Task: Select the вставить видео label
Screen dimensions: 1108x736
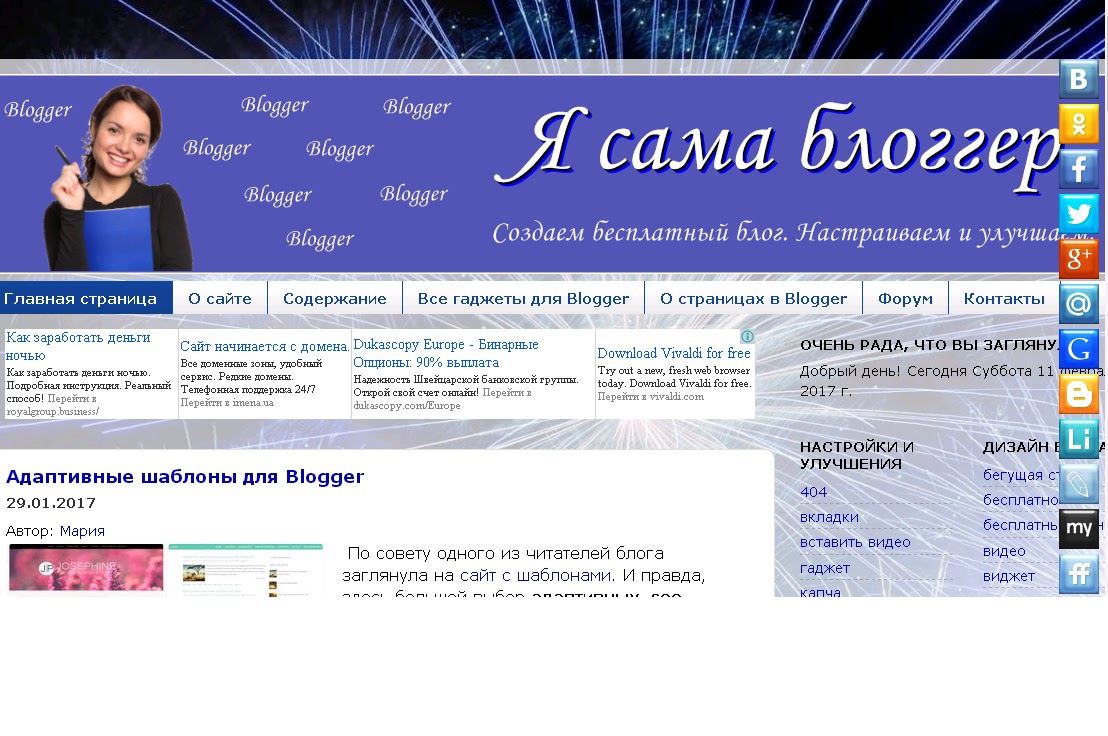Action: [x=855, y=542]
